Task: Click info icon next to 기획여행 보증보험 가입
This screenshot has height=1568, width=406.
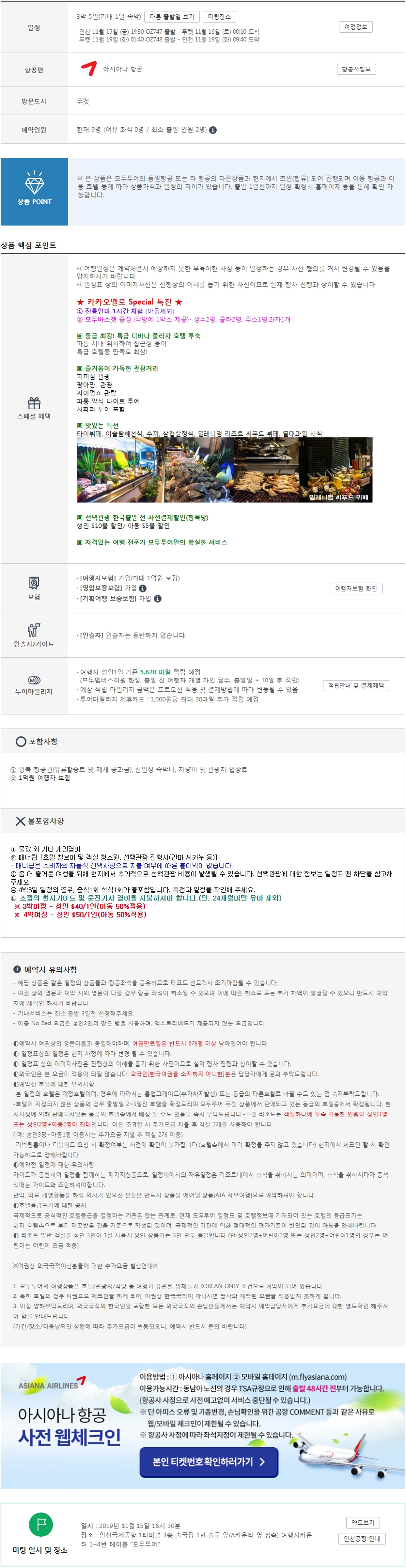Action: [x=158, y=598]
